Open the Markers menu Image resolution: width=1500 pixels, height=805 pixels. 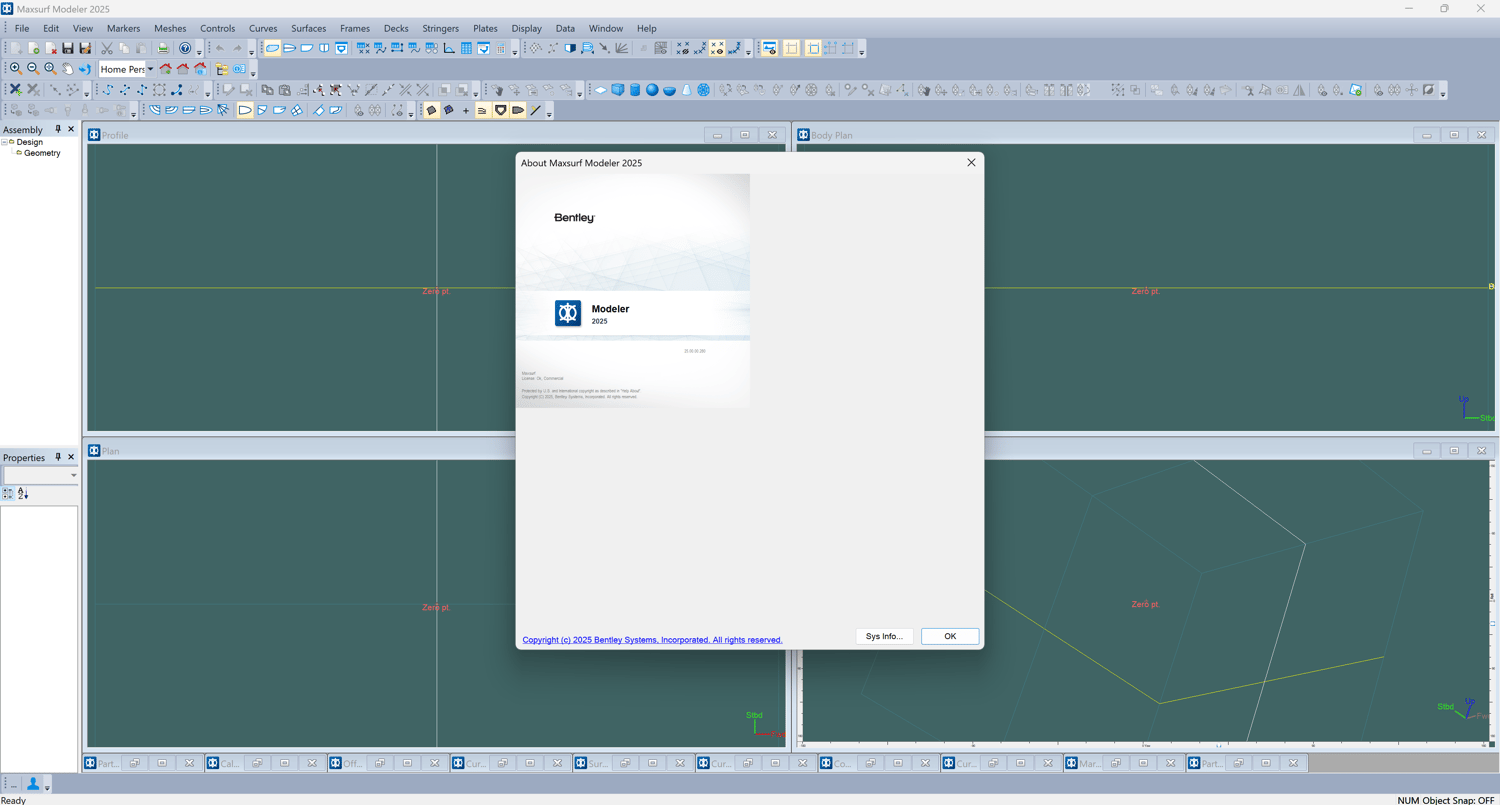click(x=124, y=28)
